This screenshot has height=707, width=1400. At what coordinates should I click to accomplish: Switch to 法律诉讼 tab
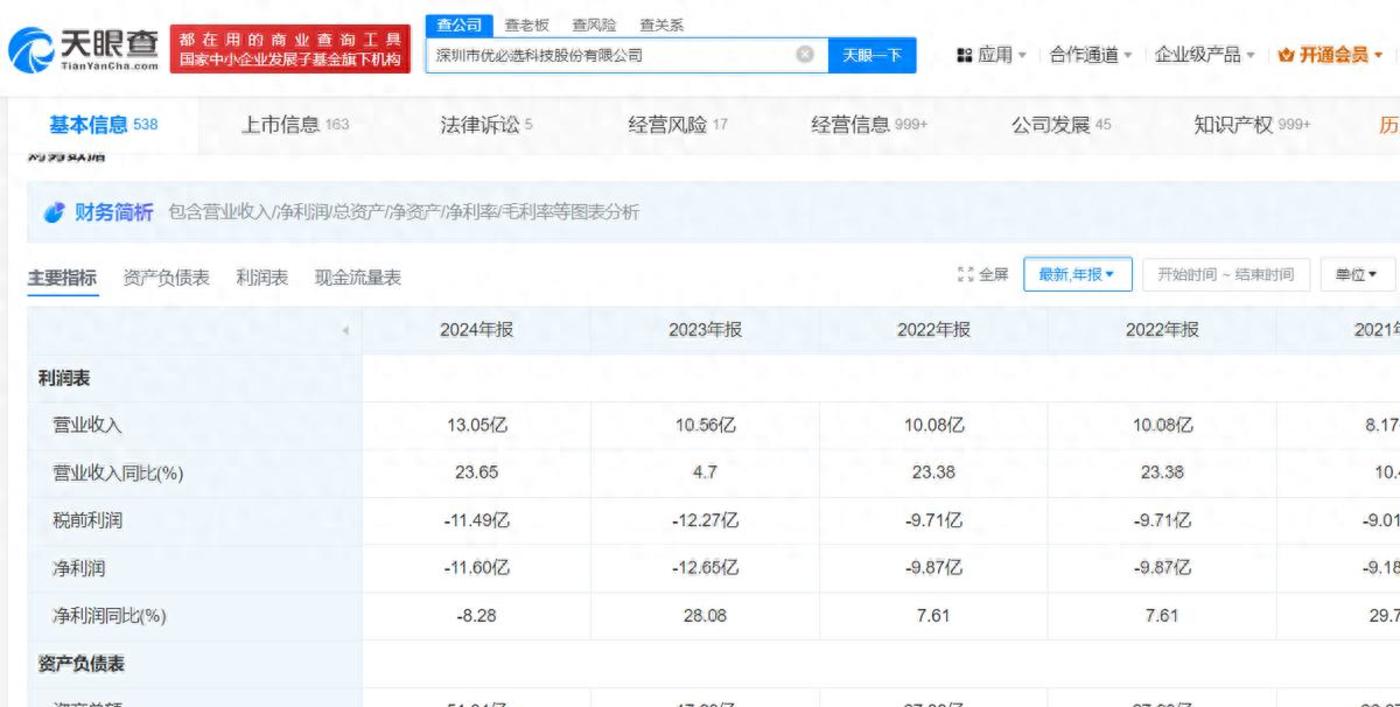pos(486,124)
